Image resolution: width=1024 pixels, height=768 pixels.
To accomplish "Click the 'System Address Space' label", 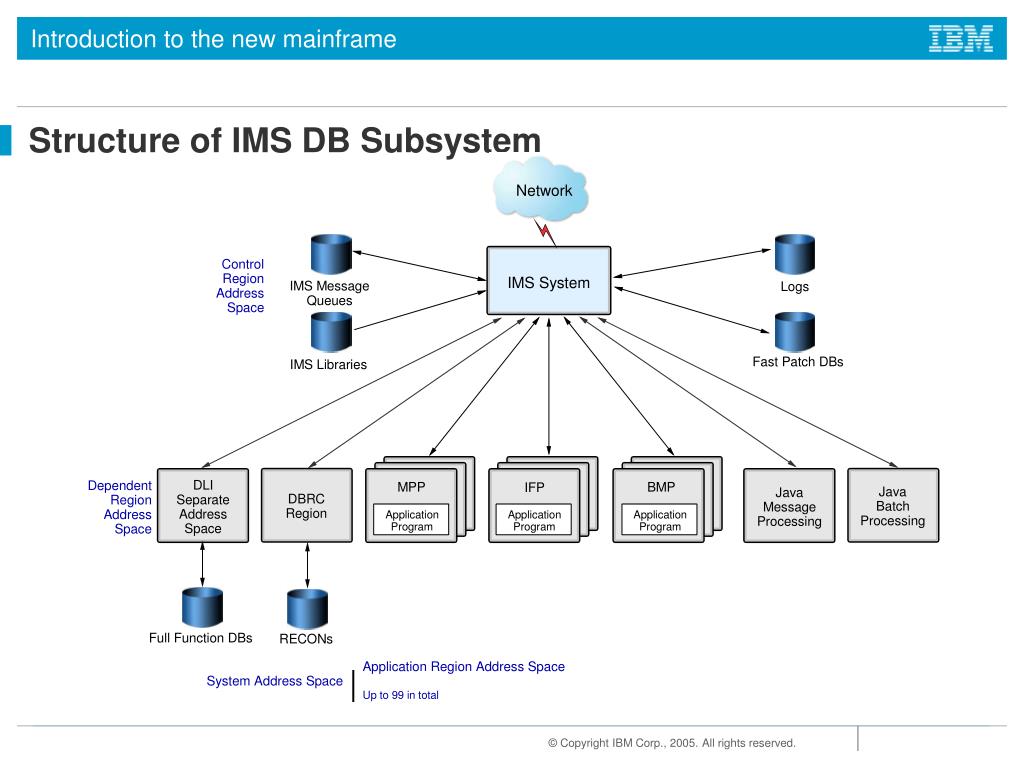I will pos(274,680).
